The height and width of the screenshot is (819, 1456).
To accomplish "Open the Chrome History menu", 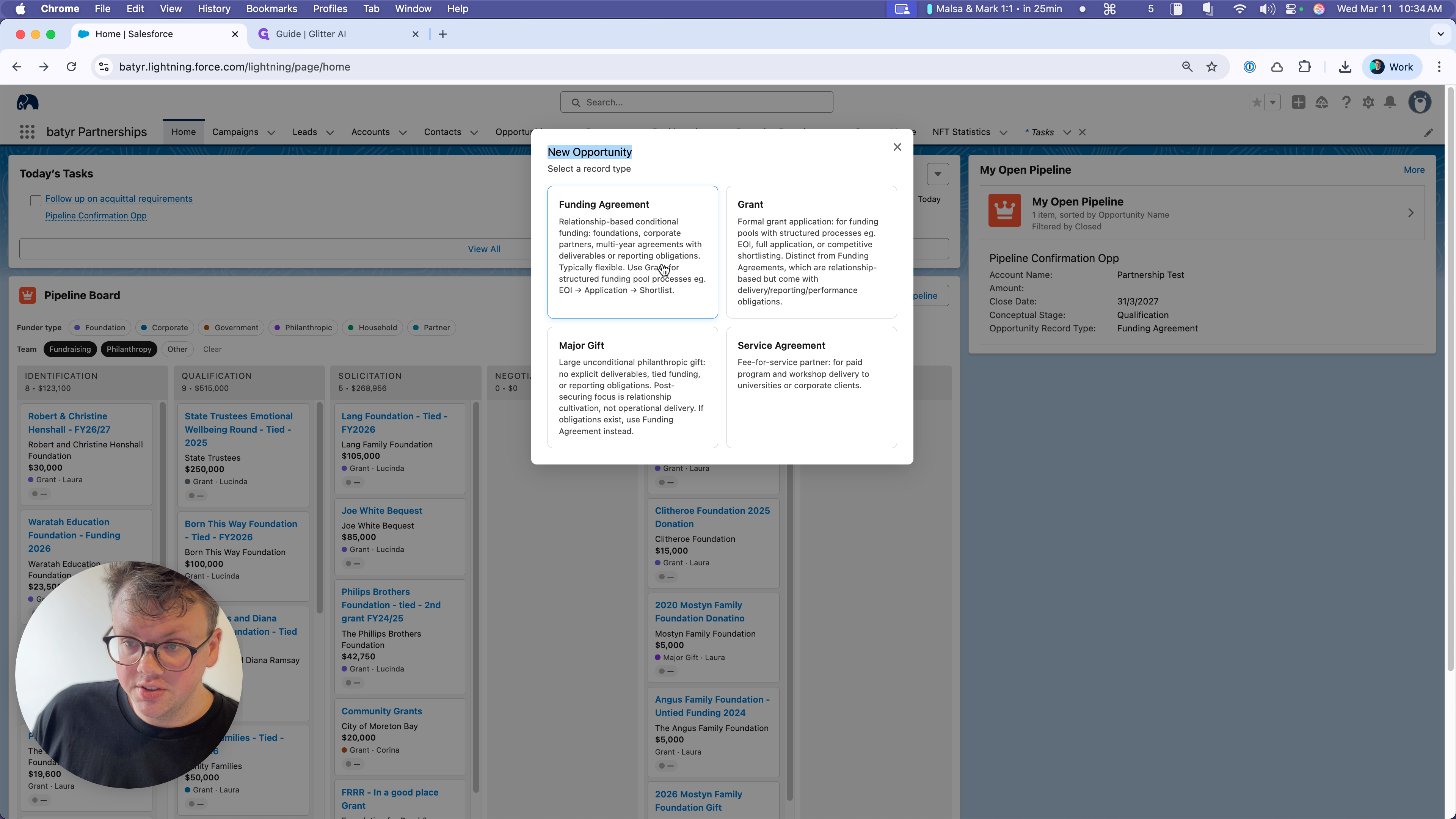I will click(x=213, y=9).
